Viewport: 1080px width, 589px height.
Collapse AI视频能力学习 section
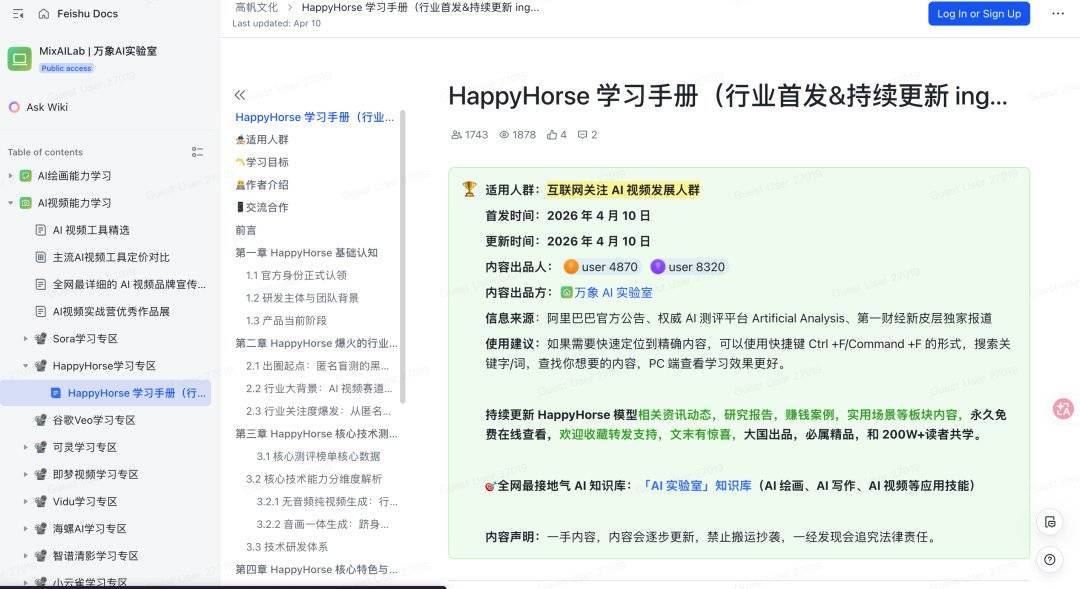pos(10,203)
